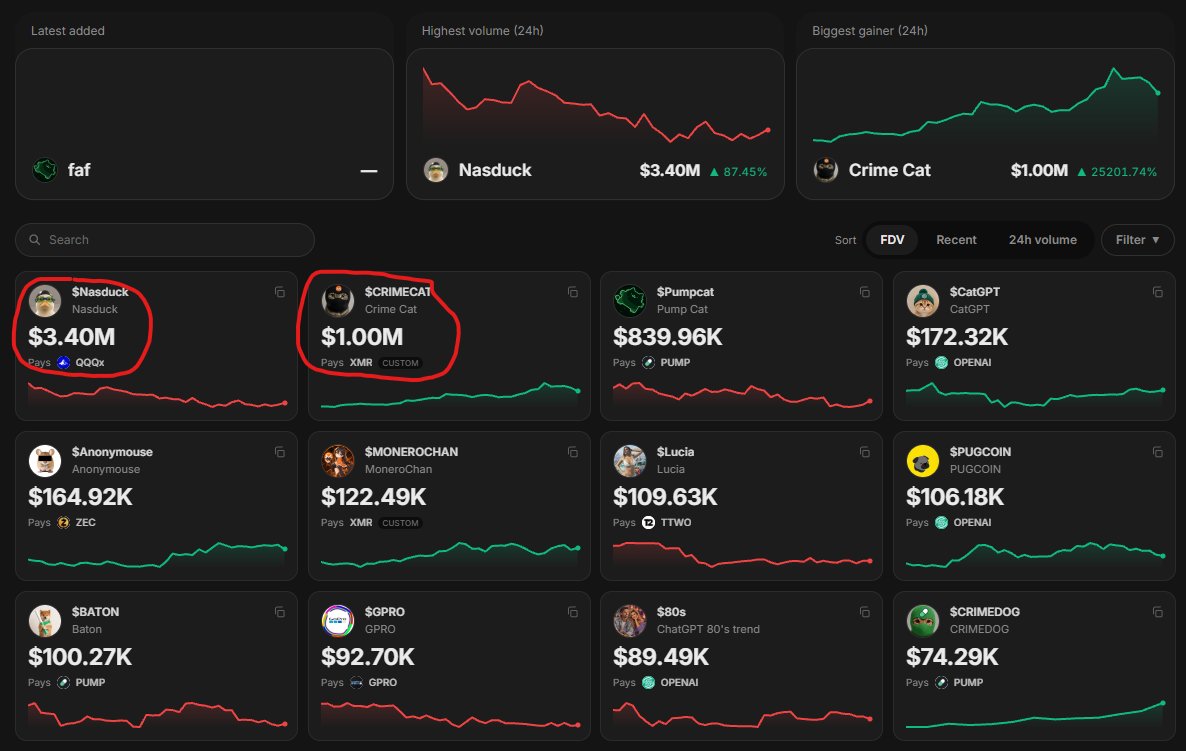
Task: Click the $MONEROCHAN card avatar
Action: (337, 461)
